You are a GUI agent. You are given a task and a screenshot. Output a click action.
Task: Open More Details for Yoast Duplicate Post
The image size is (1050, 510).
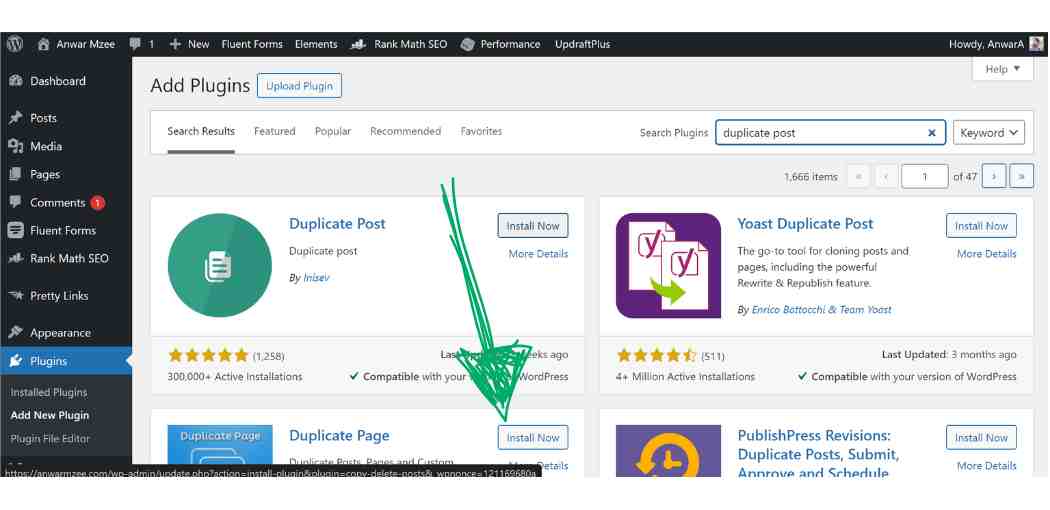[986, 254]
